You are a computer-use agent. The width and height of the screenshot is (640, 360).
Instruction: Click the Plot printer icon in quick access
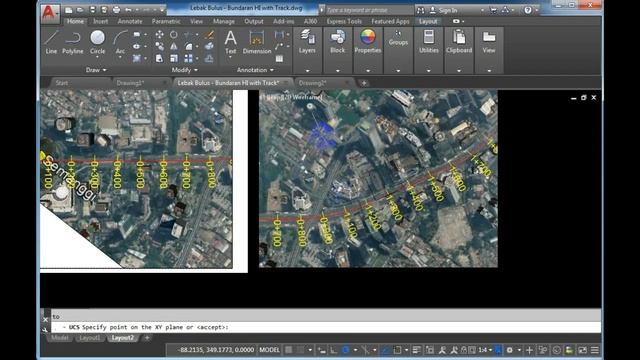116,10
